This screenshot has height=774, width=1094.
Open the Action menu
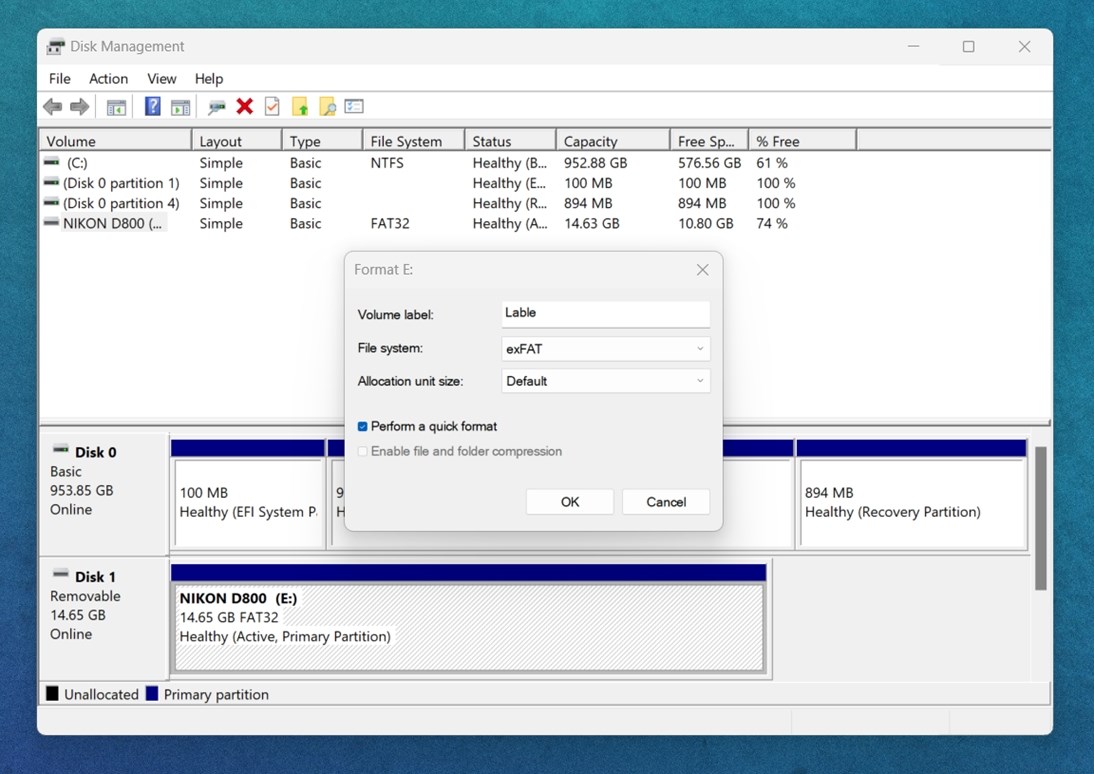[108, 78]
